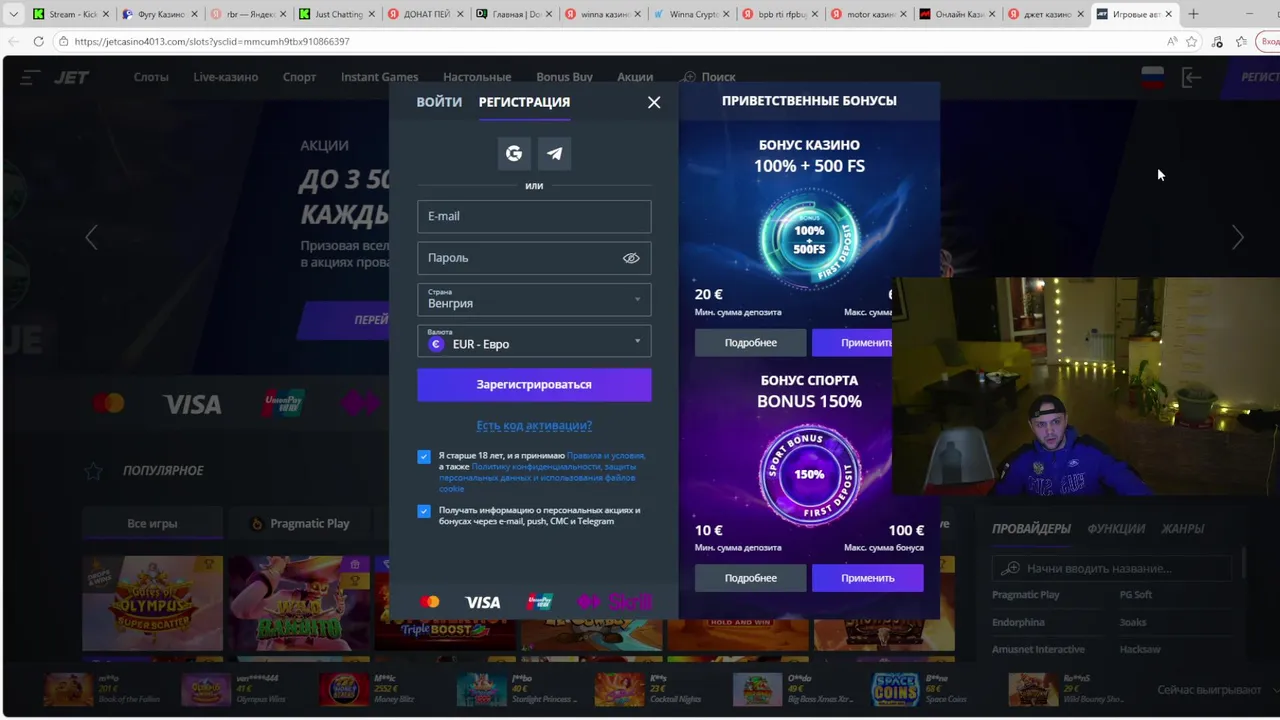
Task: Open the Instant Games menu item
Action: tap(379, 77)
